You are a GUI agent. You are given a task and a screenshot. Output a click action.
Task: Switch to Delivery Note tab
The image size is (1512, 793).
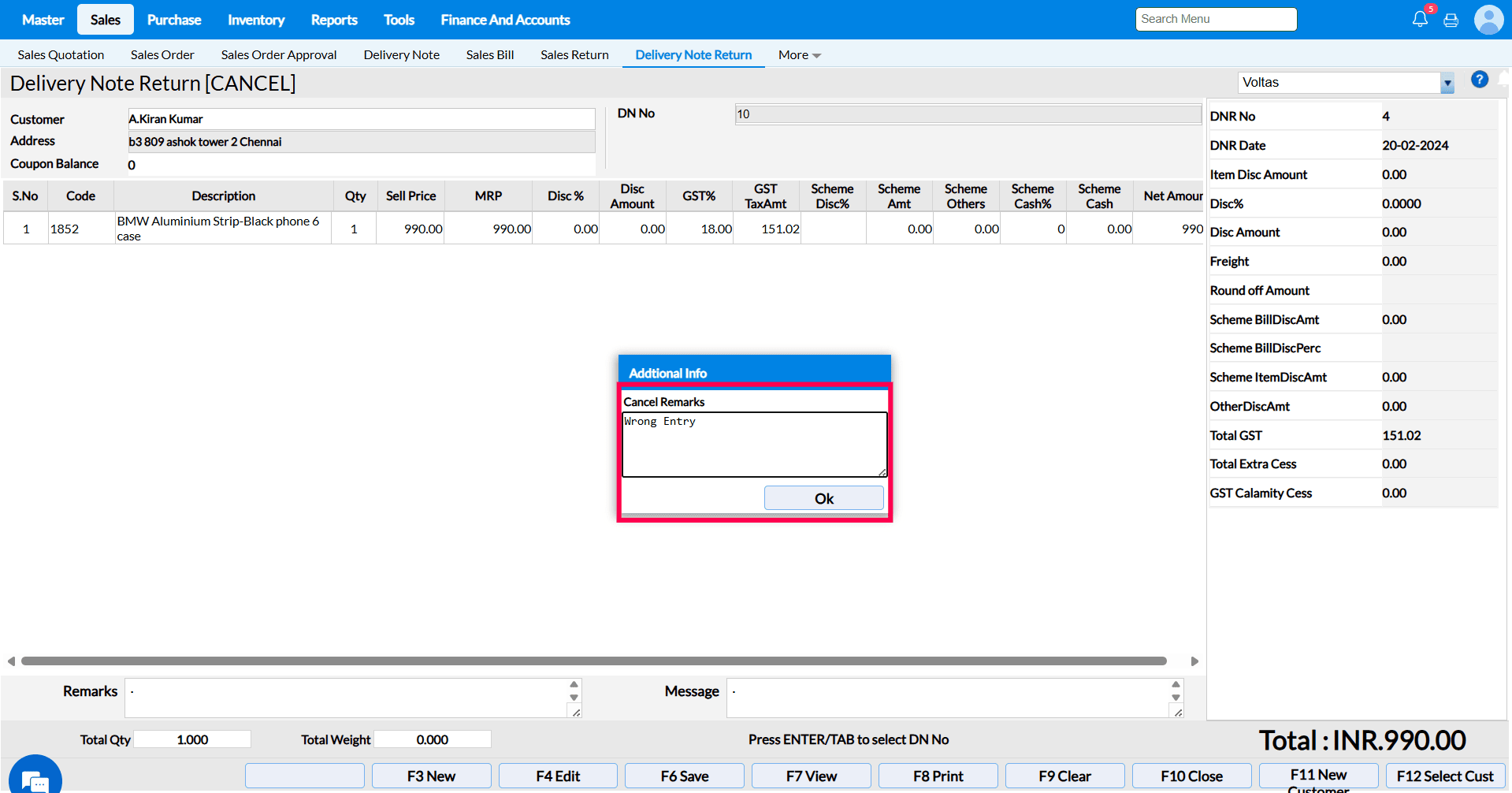[402, 55]
